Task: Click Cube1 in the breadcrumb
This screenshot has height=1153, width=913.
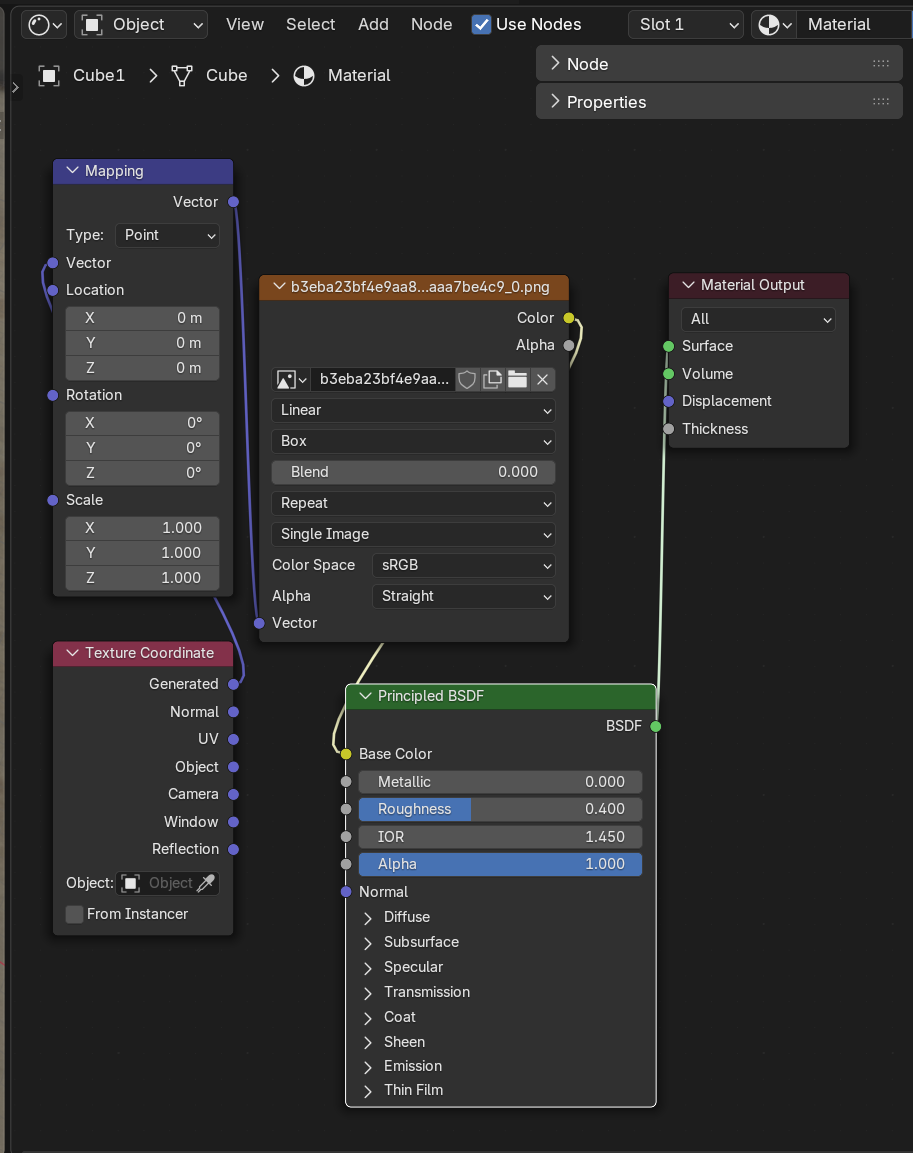Action: [98, 75]
